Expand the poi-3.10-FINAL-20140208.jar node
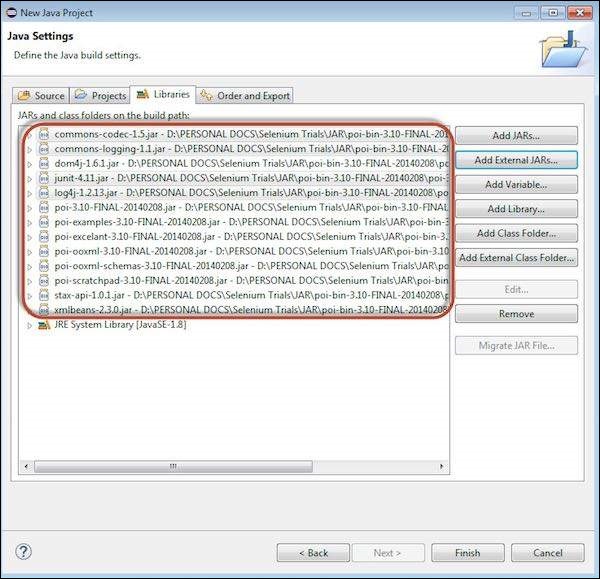The width and height of the screenshot is (600, 579). coord(29,208)
